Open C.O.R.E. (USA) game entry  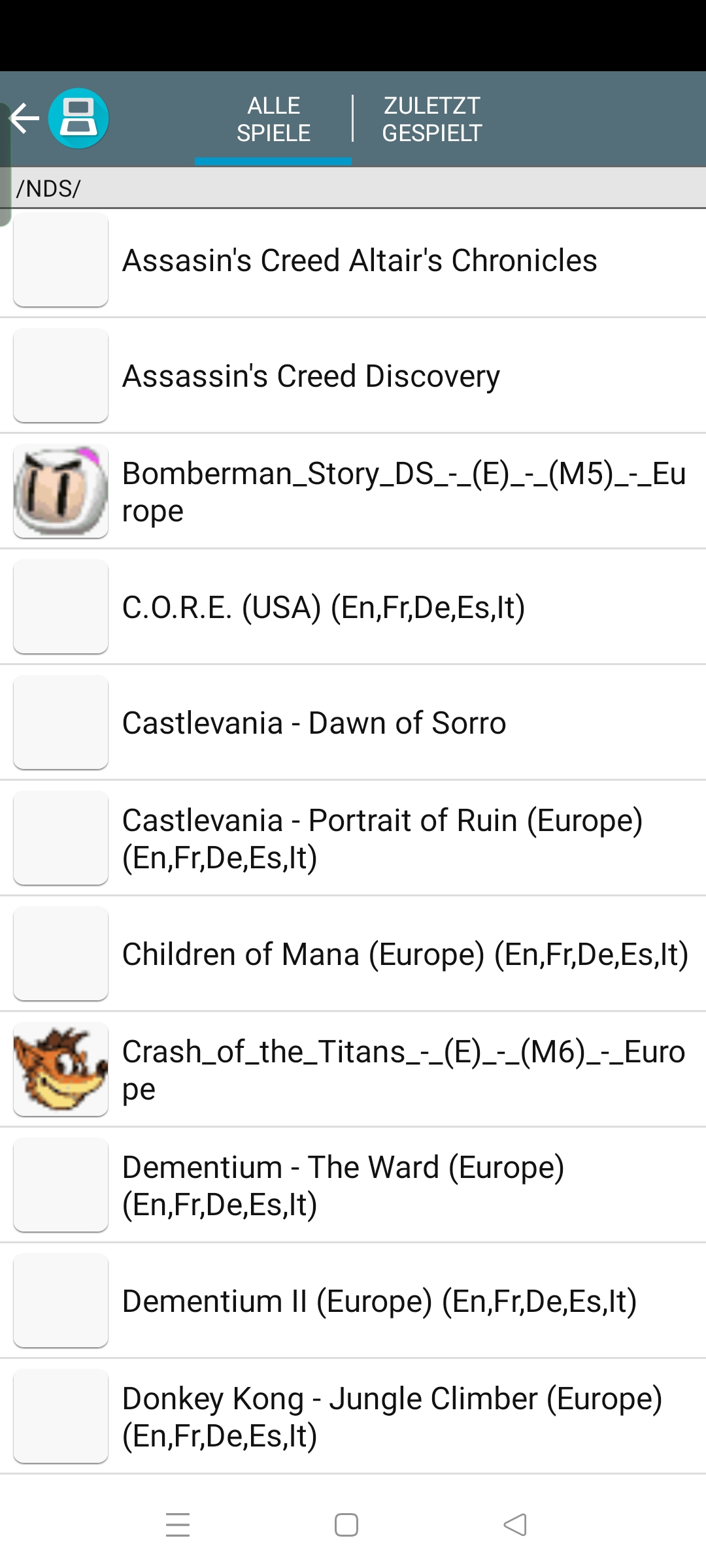tap(353, 607)
